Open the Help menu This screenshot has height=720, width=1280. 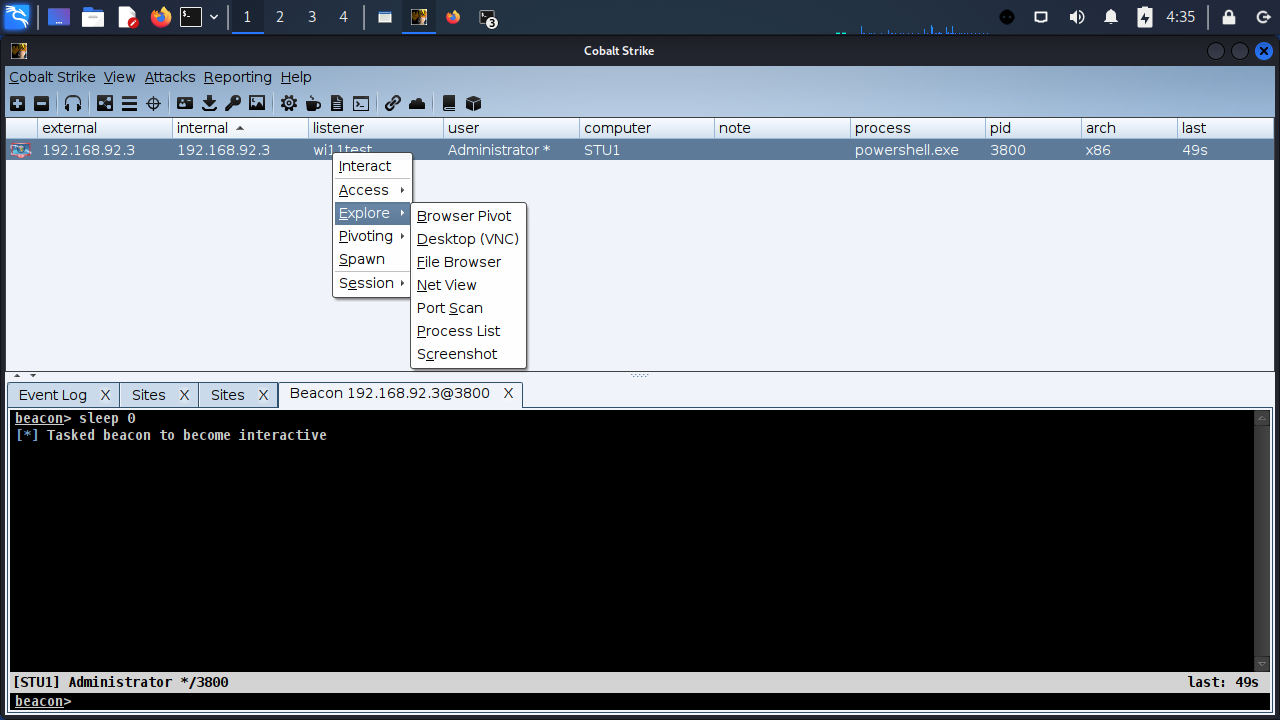coord(296,77)
